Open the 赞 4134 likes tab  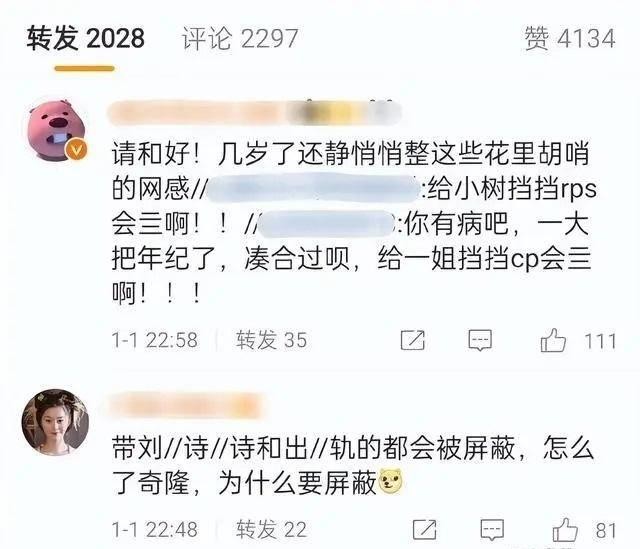[570, 39]
